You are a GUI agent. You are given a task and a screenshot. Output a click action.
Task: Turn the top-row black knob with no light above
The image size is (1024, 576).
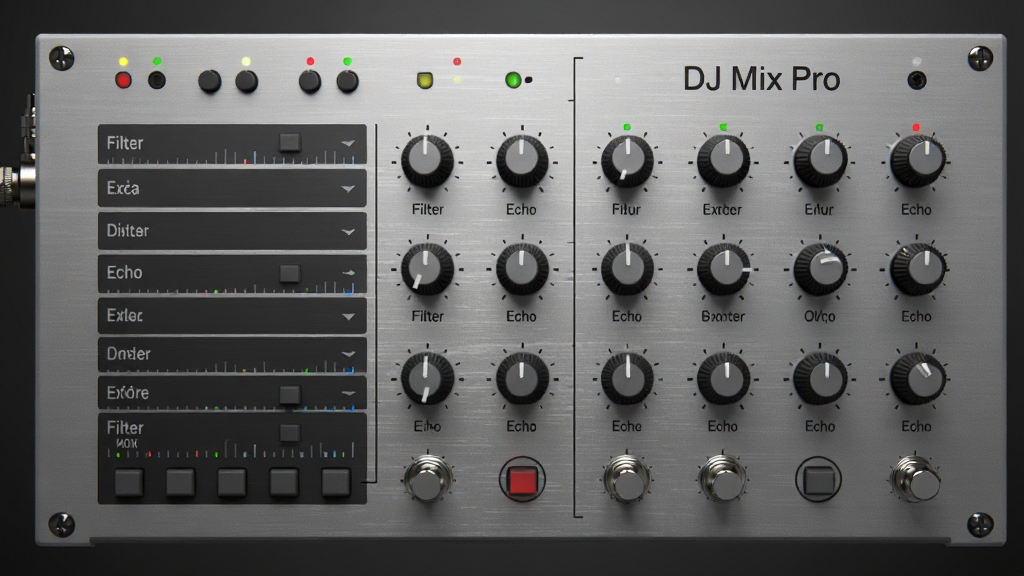tap(210, 81)
